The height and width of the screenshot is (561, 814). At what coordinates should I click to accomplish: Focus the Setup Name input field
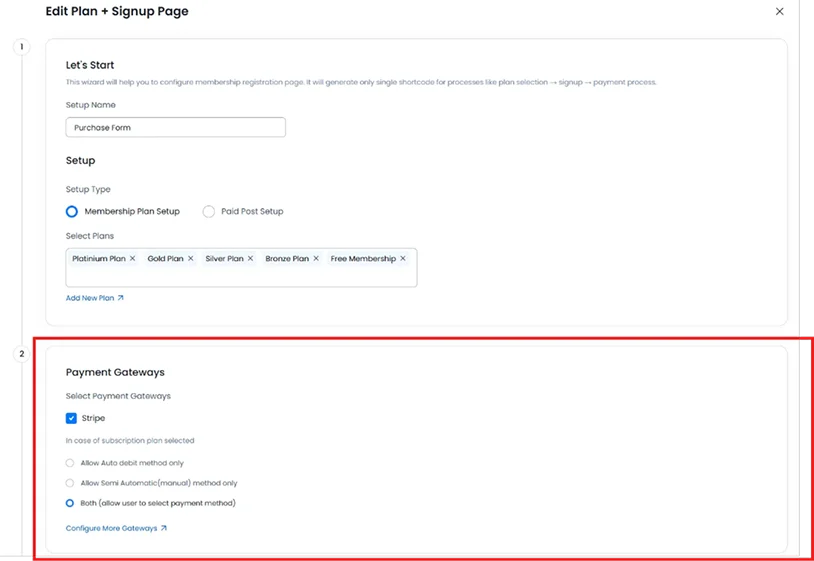click(x=175, y=127)
